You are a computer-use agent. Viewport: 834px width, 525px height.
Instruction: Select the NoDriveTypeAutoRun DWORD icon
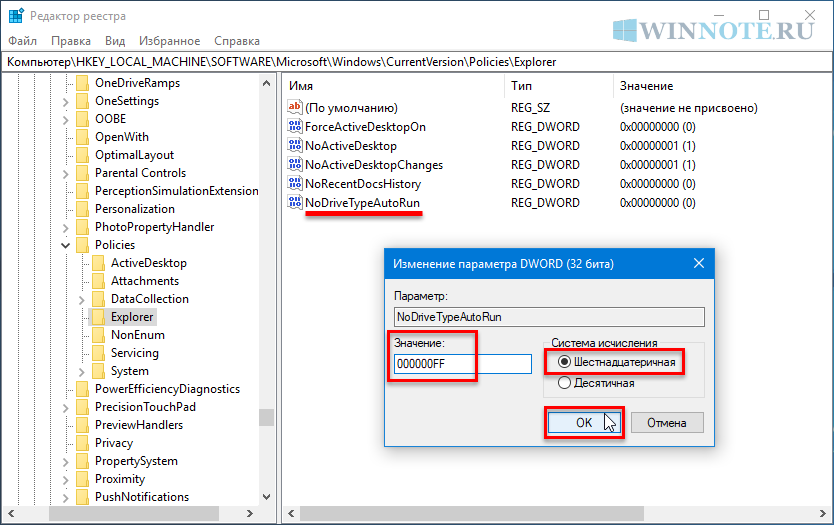(x=295, y=203)
